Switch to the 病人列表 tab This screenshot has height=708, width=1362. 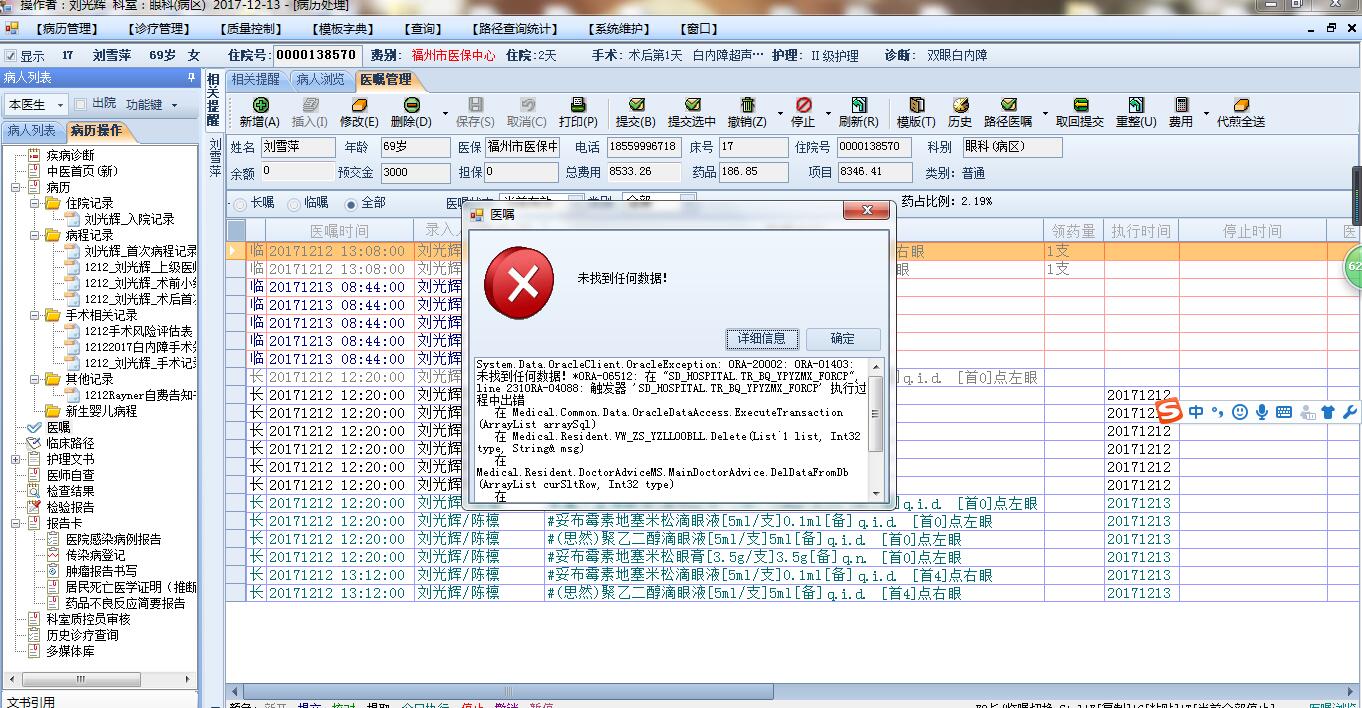(x=32, y=131)
